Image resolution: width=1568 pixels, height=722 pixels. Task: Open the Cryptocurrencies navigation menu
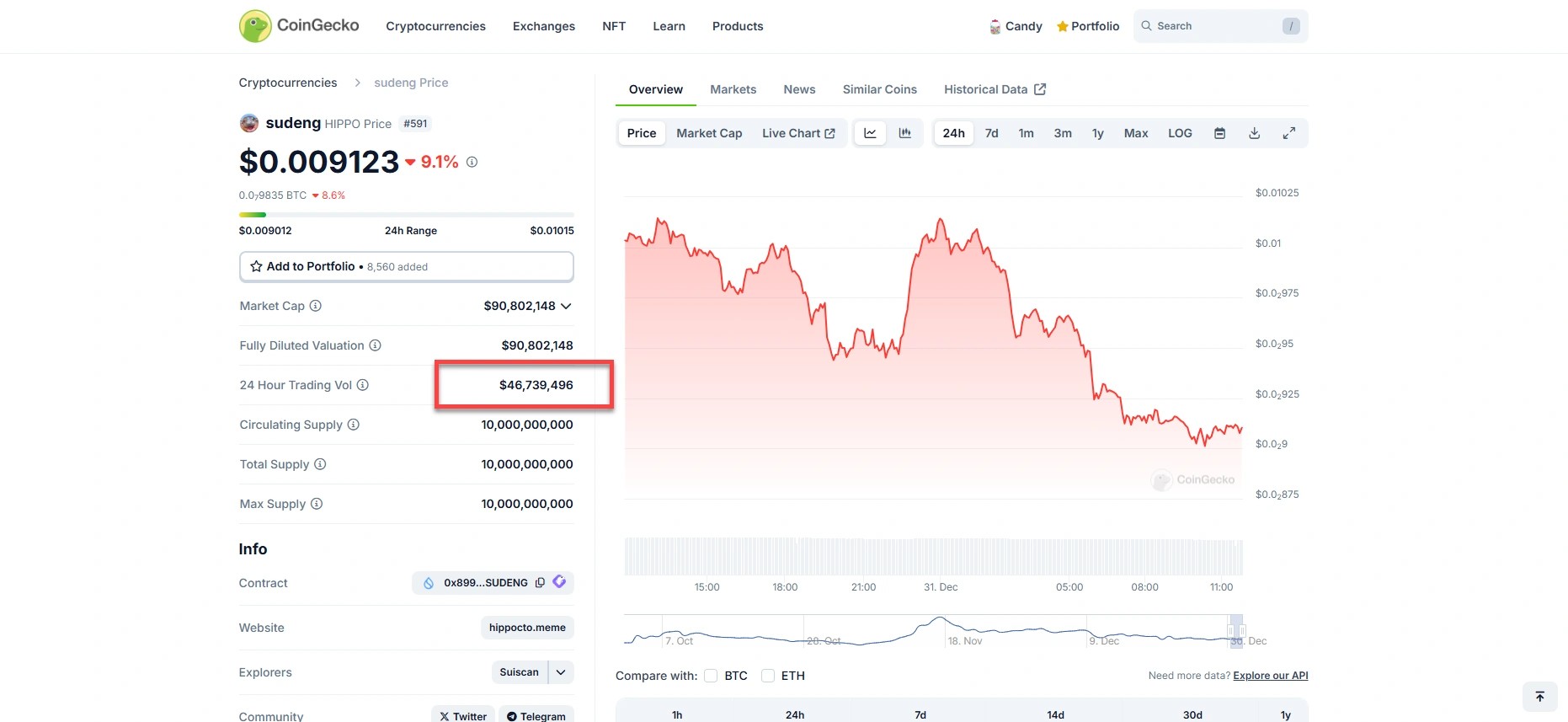[x=435, y=26]
